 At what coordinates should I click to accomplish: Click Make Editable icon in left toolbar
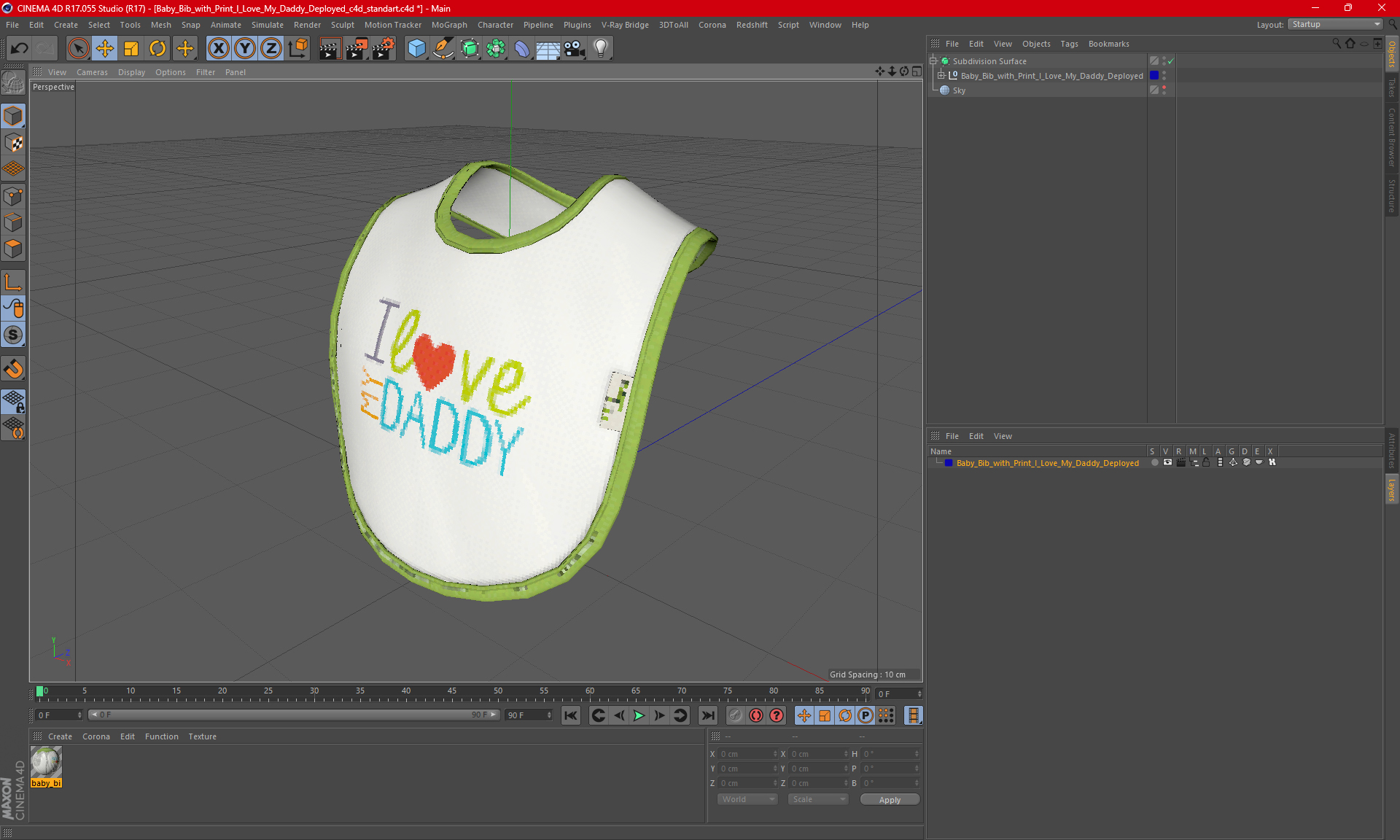(x=13, y=83)
